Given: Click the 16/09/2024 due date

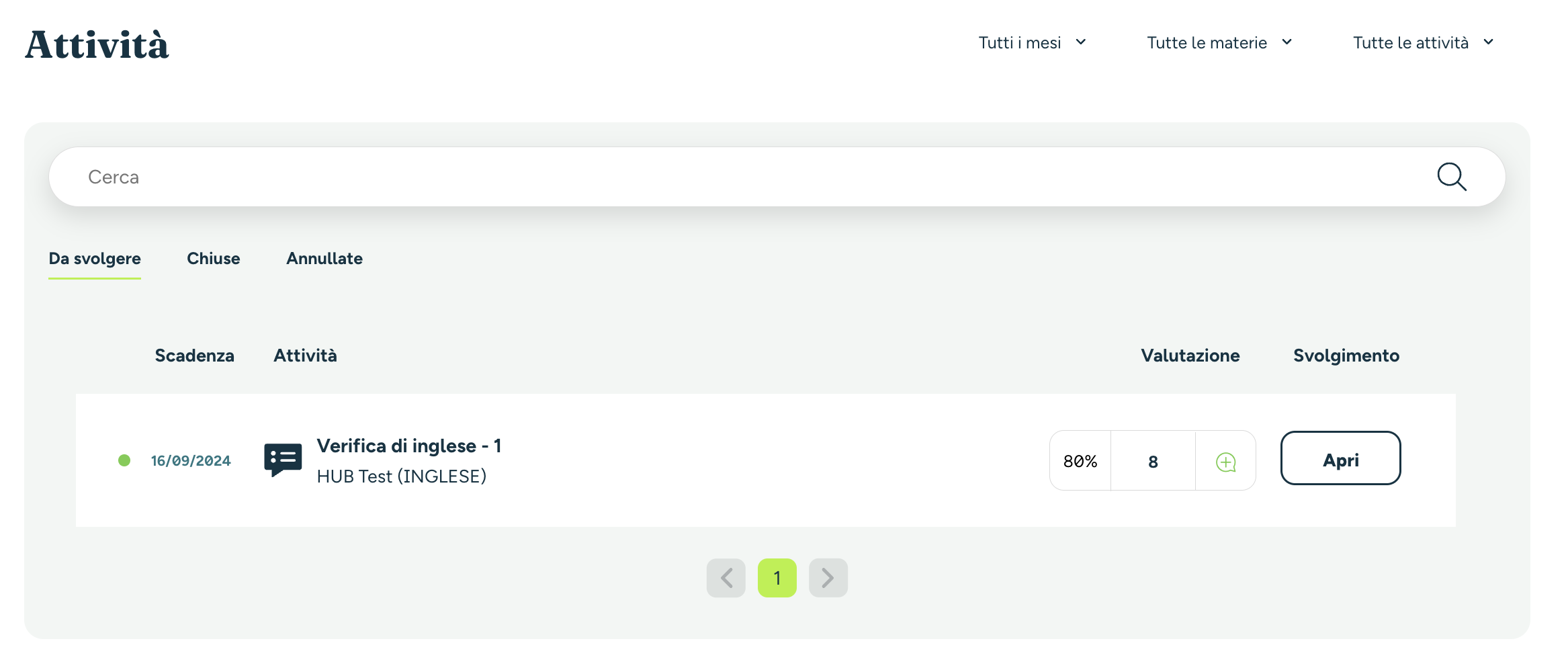Looking at the screenshot, I should (191, 461).
